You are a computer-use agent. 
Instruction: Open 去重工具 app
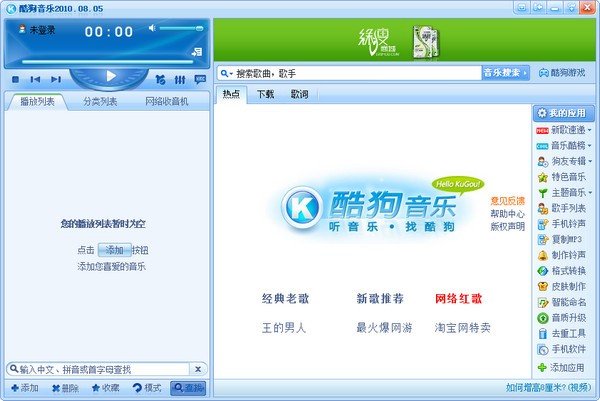click(562, 334)
